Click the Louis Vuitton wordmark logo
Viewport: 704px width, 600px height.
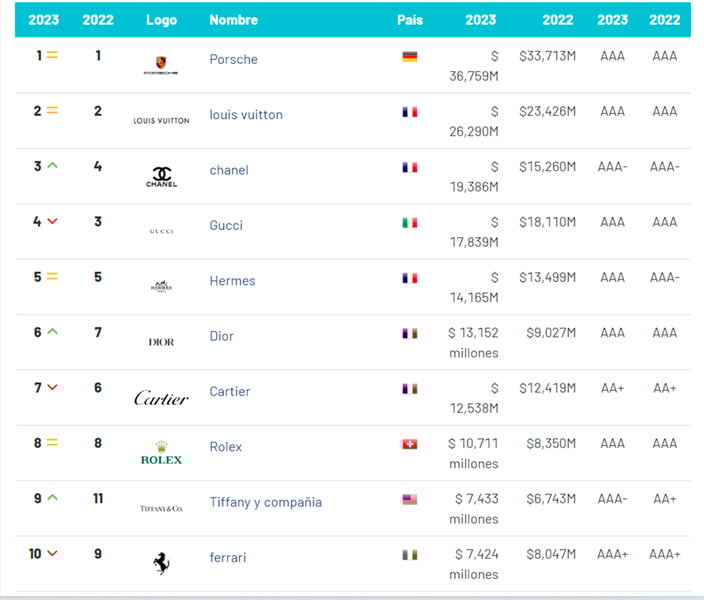click(161, 120)
